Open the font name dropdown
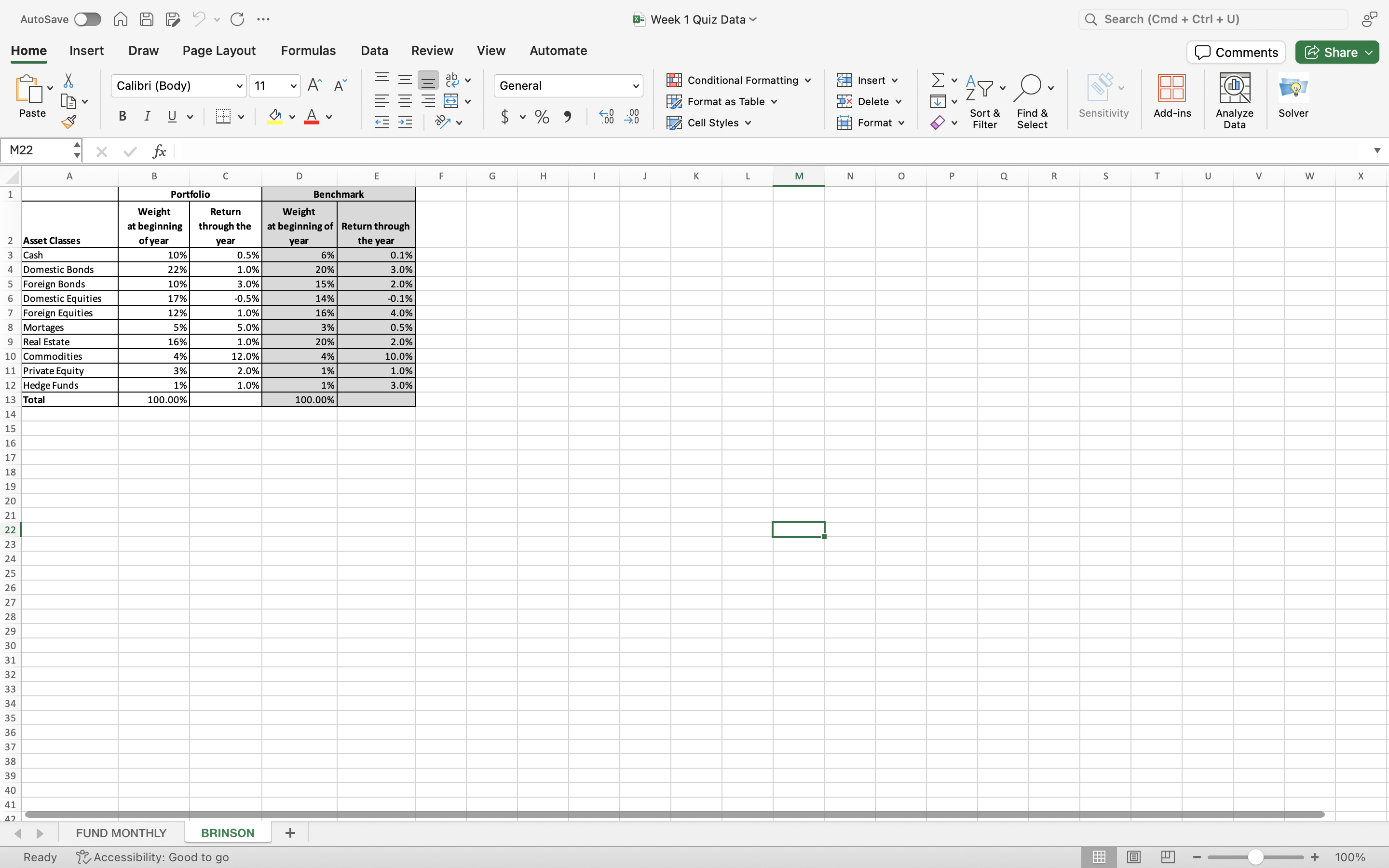The image size is (1389, 868). tap(239, 86)
